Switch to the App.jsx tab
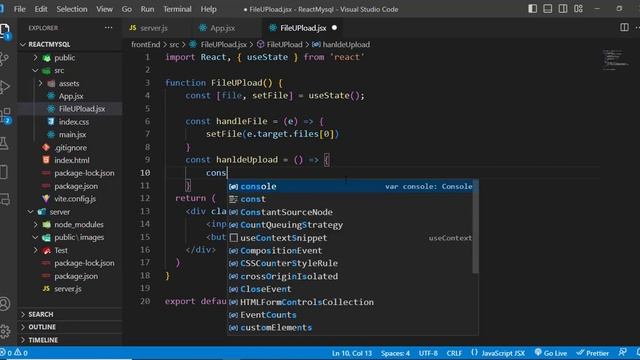This screenshot has height=360, width=640. tap(222, 28)
